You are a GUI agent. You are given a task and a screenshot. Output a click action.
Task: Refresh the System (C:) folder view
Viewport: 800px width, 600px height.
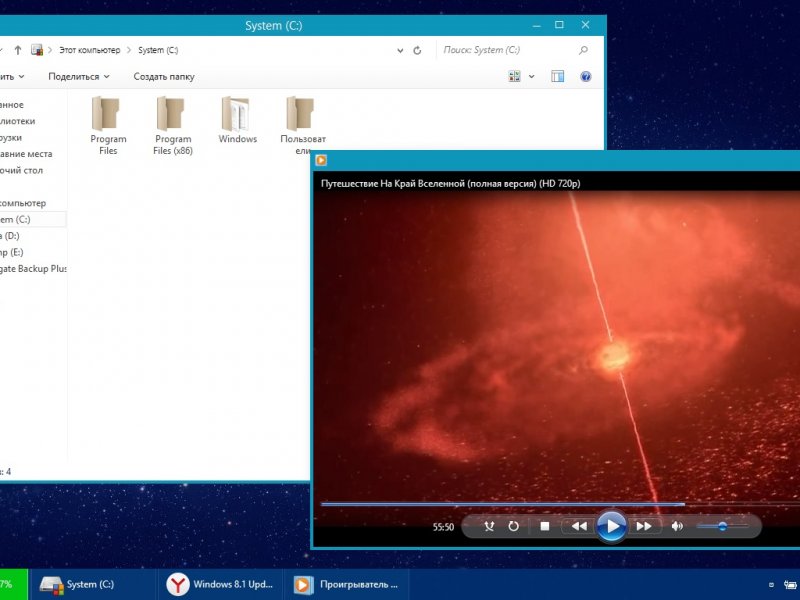pyautogui.click(x=417, y=50)
